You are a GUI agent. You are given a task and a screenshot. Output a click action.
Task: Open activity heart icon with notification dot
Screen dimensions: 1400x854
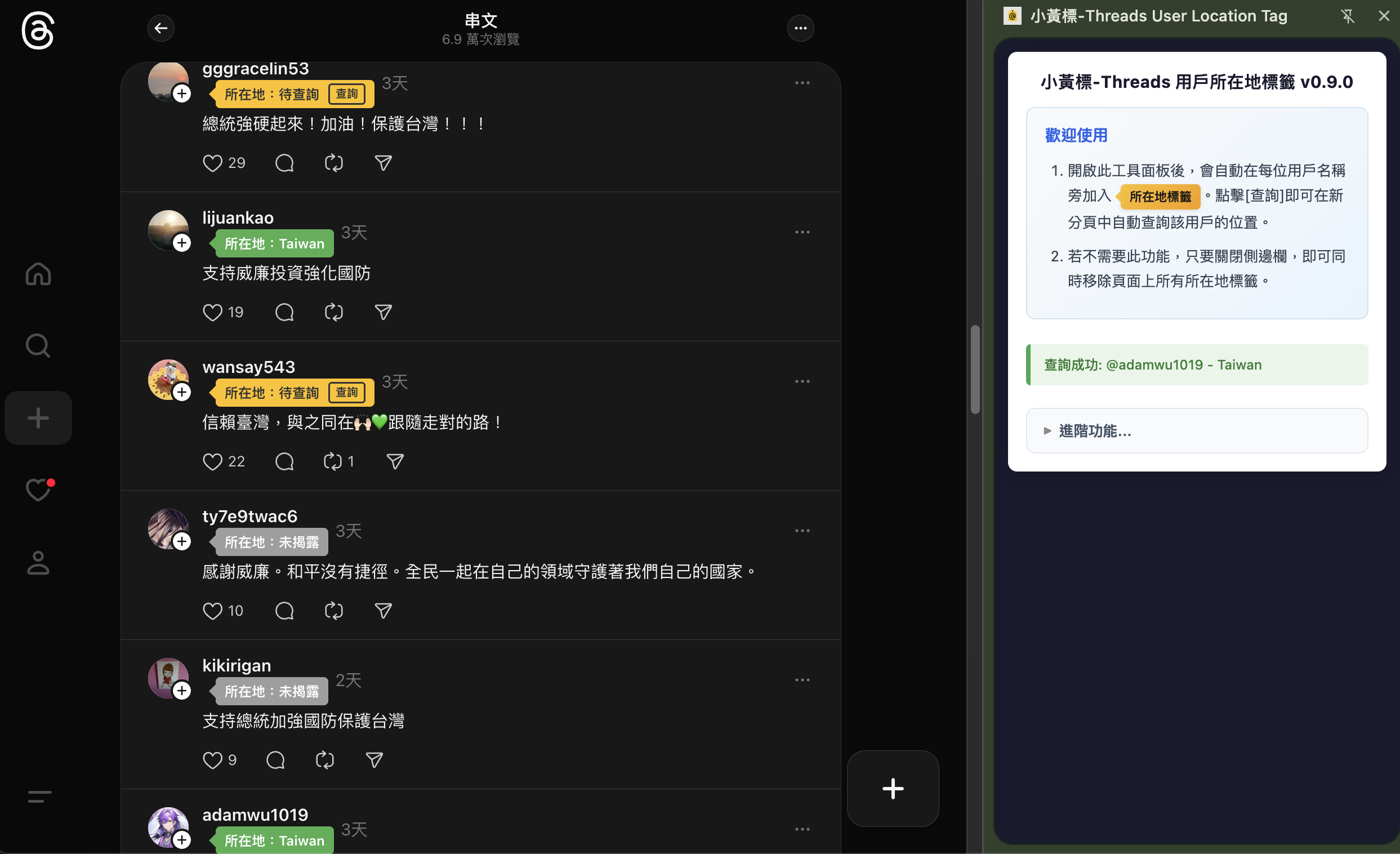coord(38,490)
